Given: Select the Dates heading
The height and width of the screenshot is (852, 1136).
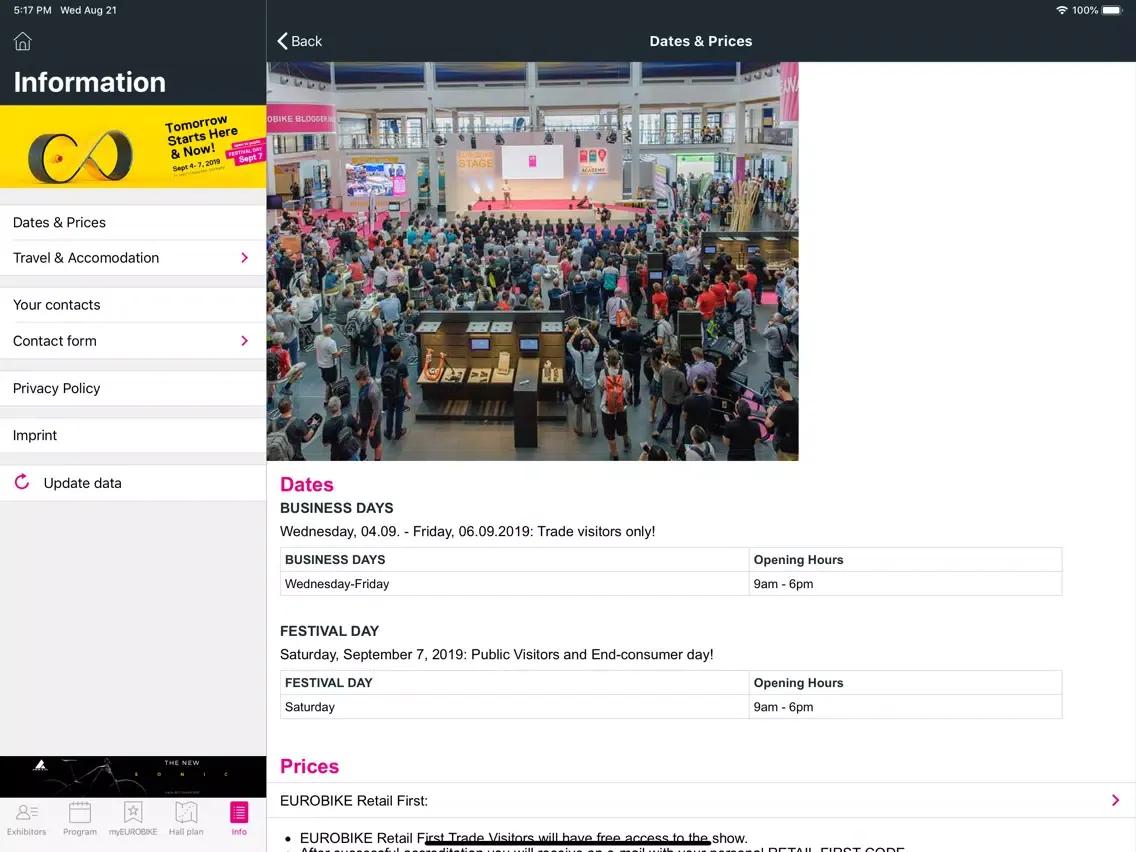Looking at the screenshot, I should pos(307,485).
